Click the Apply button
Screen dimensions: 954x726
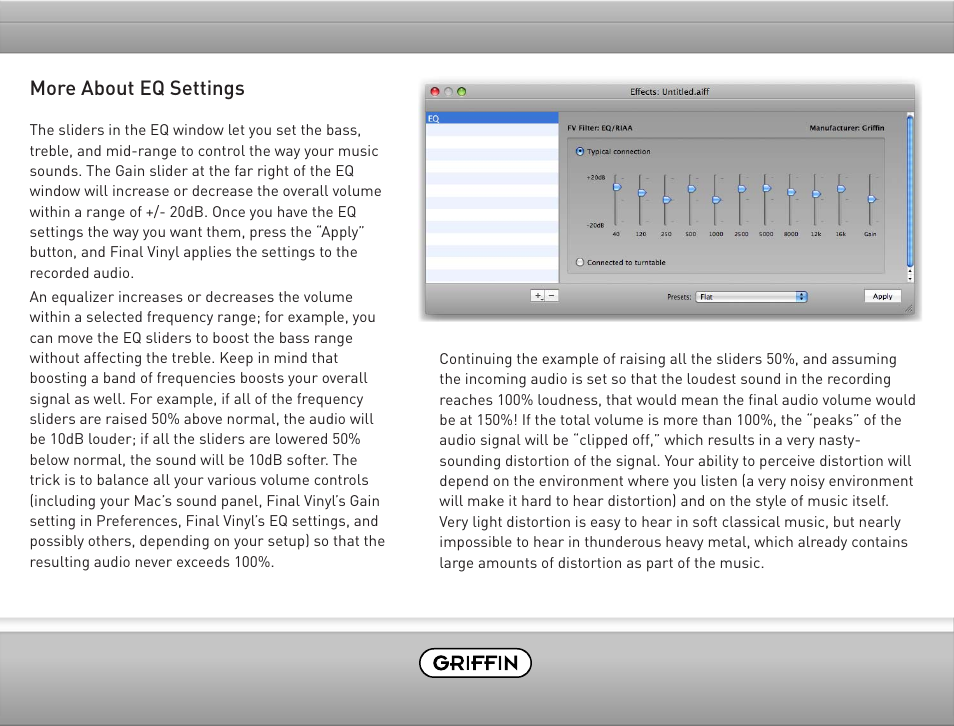[x=882, y=296]
